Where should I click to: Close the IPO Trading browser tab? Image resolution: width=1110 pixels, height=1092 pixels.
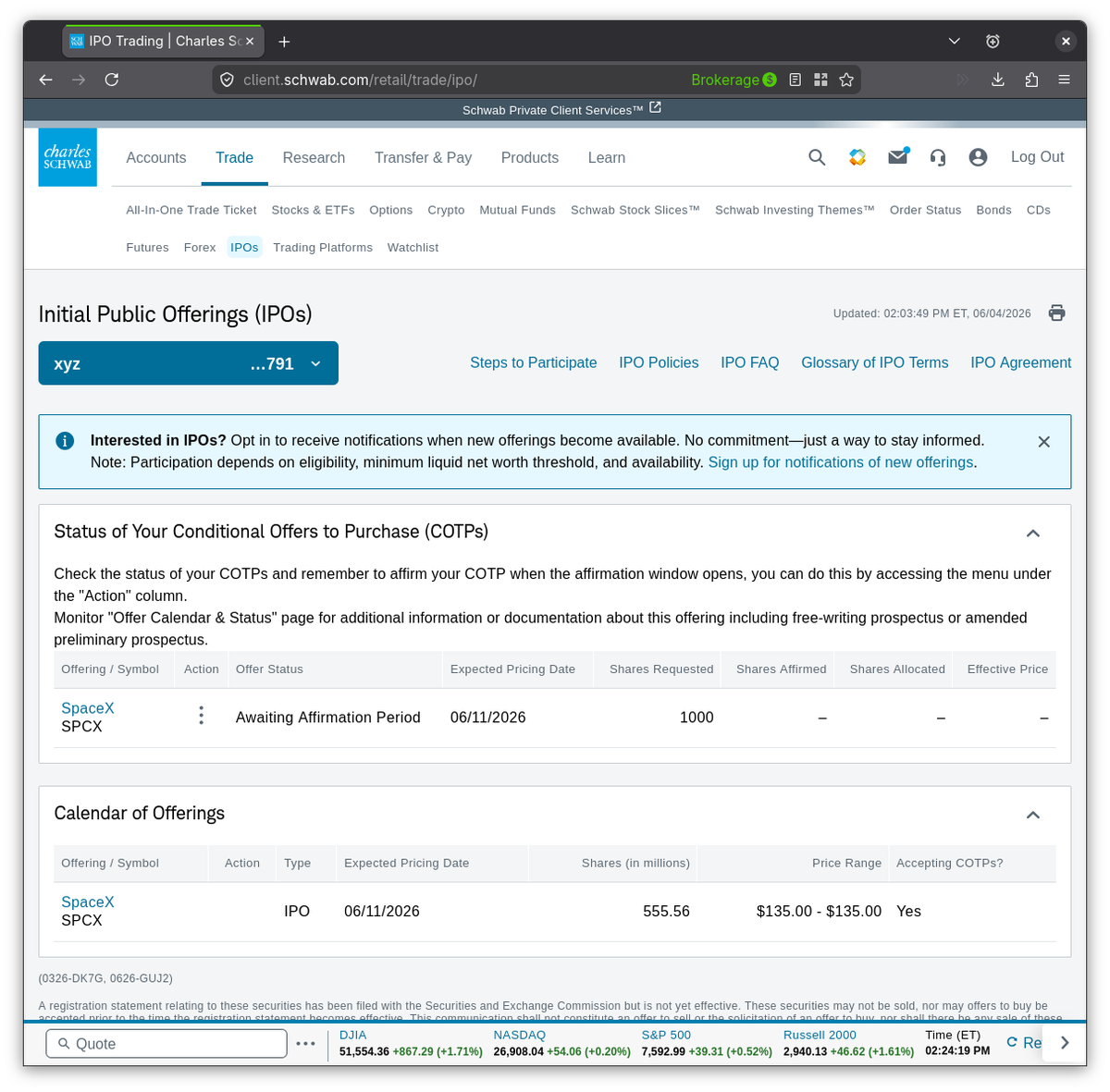click(x=250, y=42)
